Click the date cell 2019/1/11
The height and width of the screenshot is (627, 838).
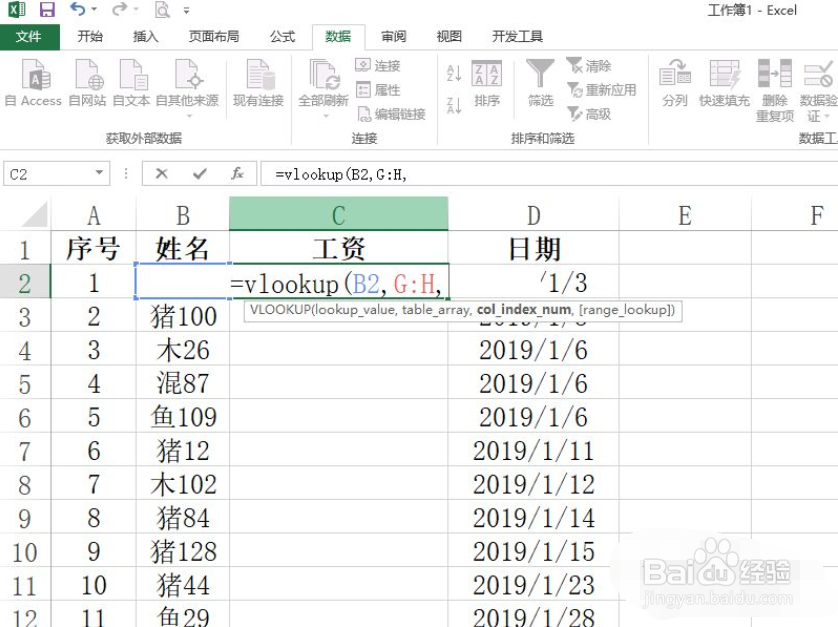pyautogui.click(x=533, y=450)
